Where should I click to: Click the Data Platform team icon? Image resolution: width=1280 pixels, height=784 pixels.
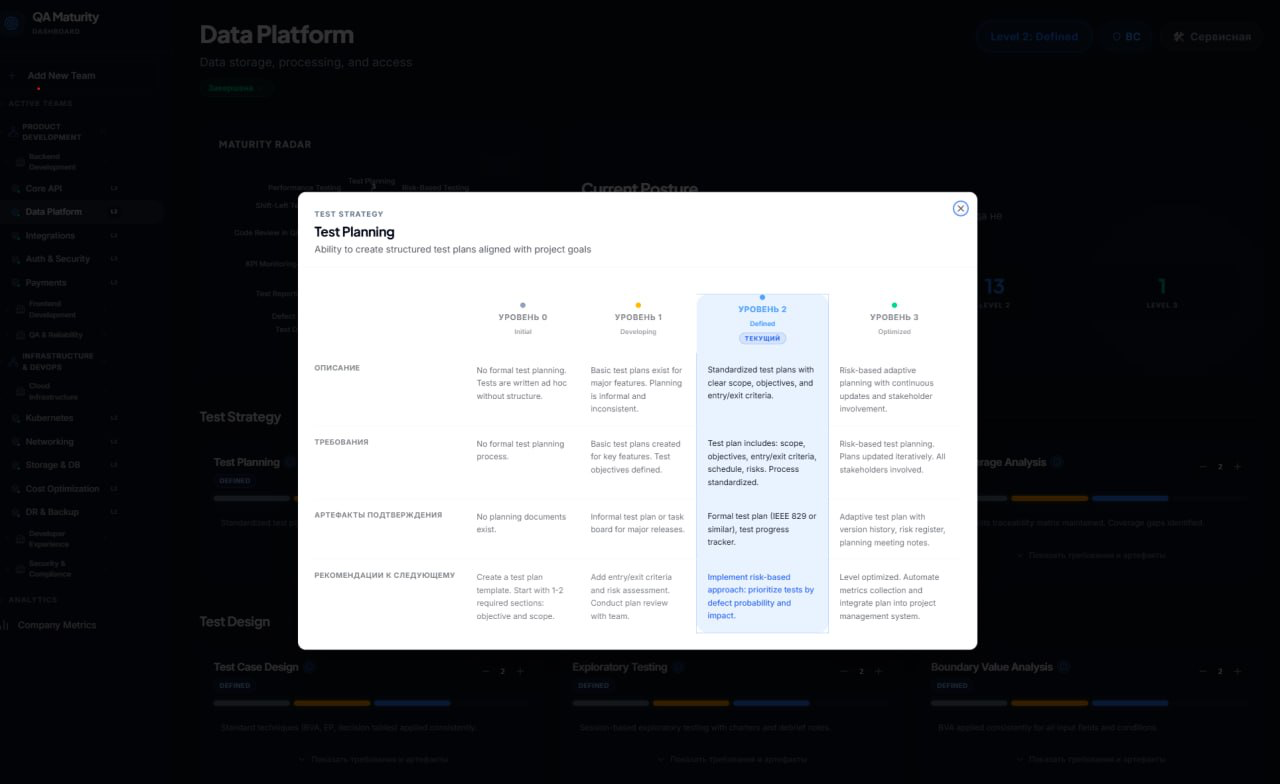tap(16, 212)
